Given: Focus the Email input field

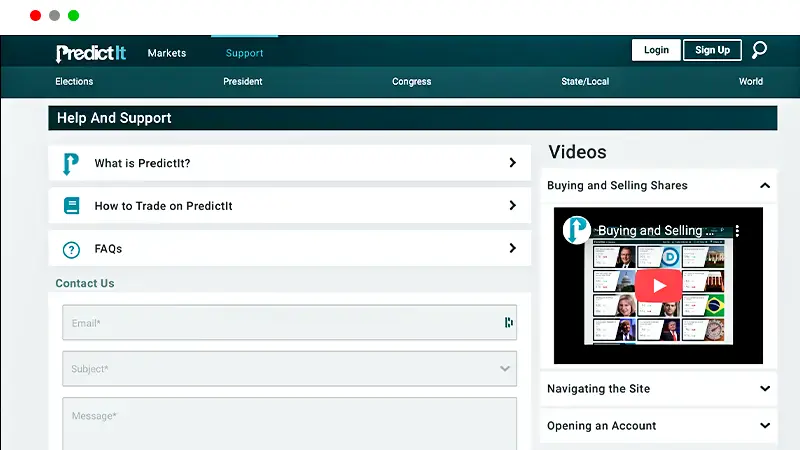Looking at the screenshot, I should (x=289, y=322).
